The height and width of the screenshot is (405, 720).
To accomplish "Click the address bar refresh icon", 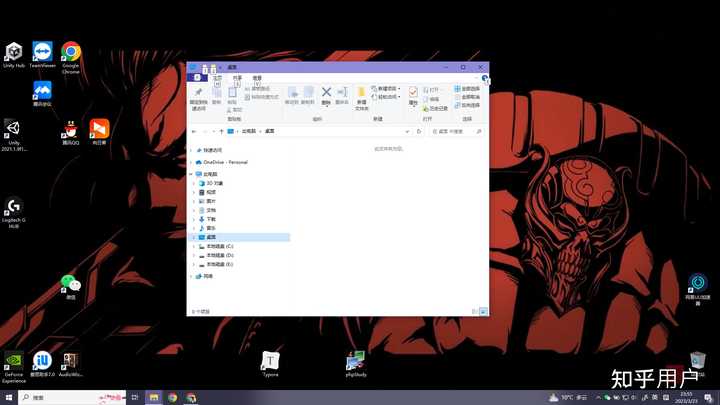I will coord(419,131).
